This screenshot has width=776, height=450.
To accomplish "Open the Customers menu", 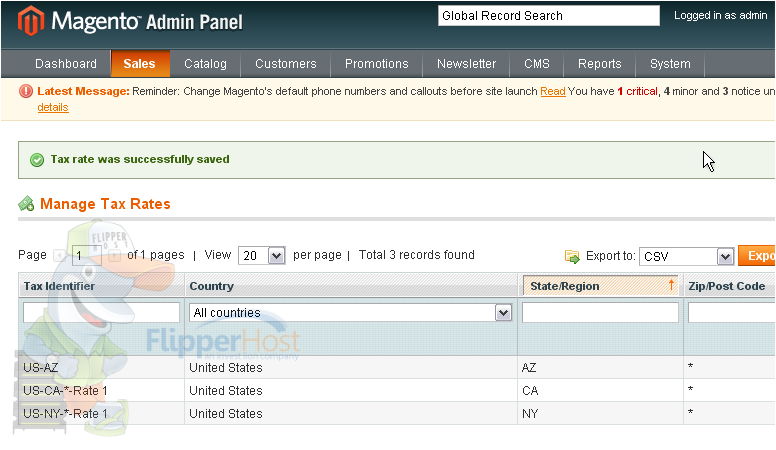I will pyautogui.click(x=286, y=64).
